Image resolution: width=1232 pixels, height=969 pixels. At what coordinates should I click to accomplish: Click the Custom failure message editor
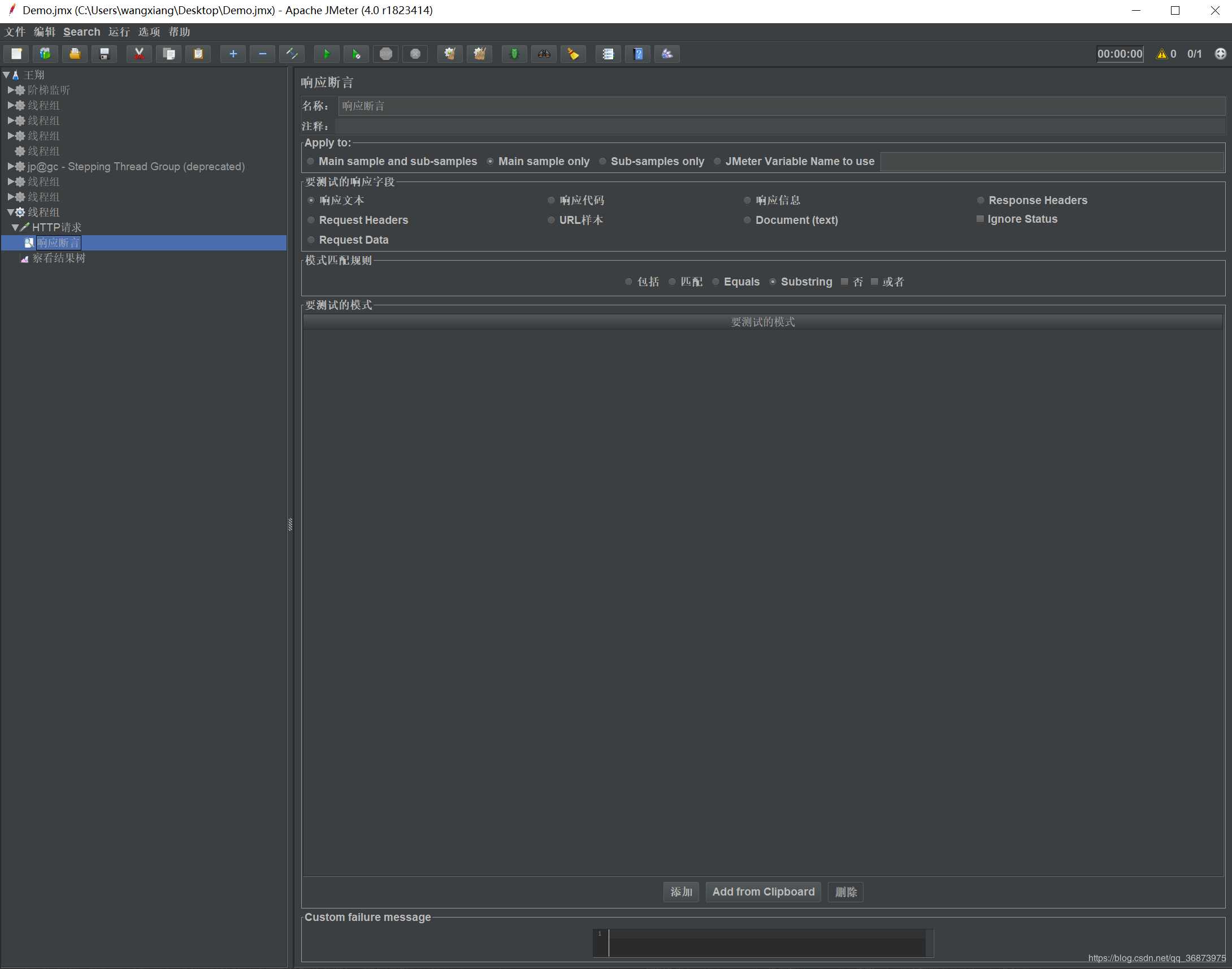[763, 943]
